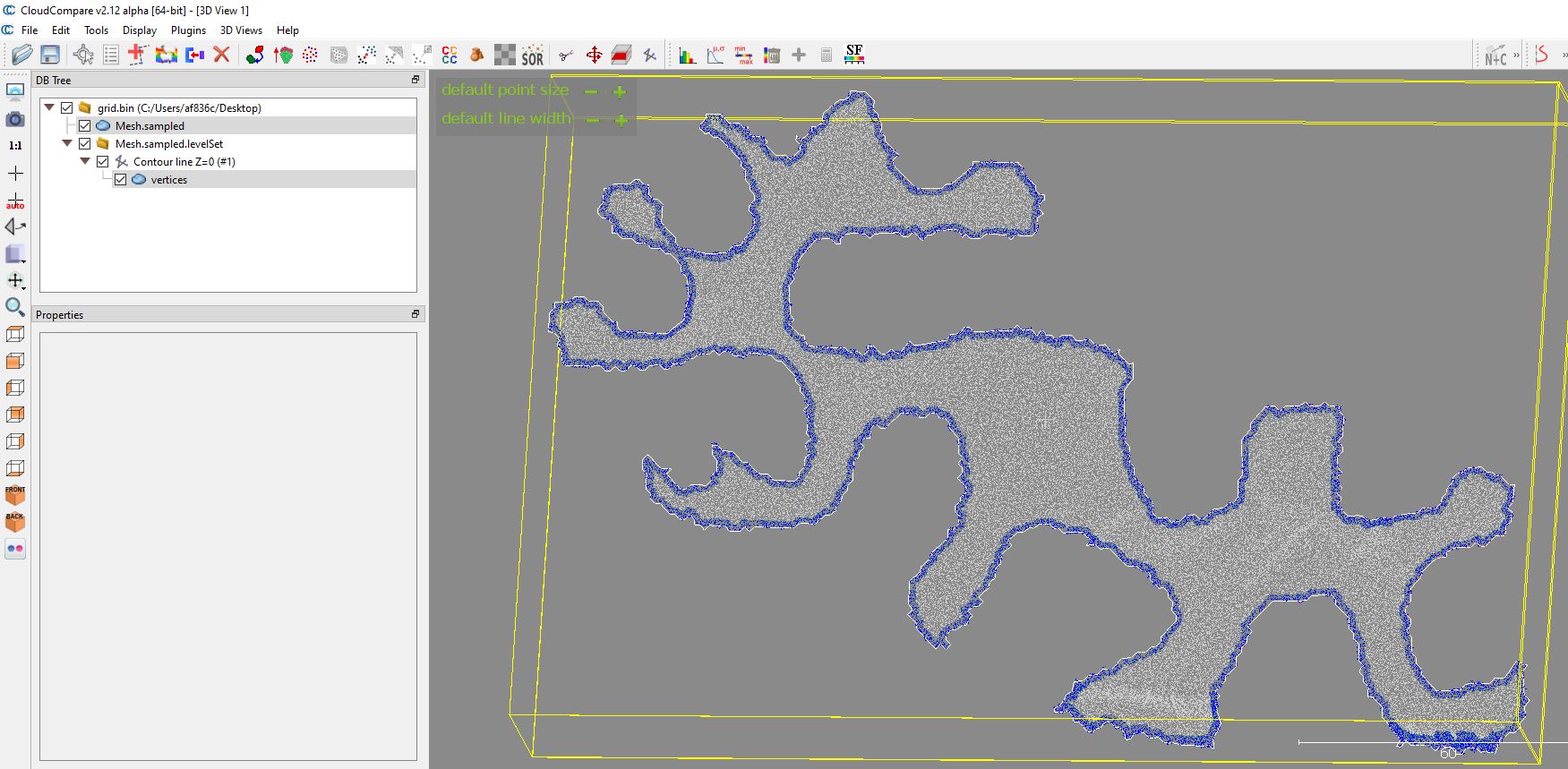
Task: Toggle the Contour line Z=0 checkbox
Action: [103, 162]
